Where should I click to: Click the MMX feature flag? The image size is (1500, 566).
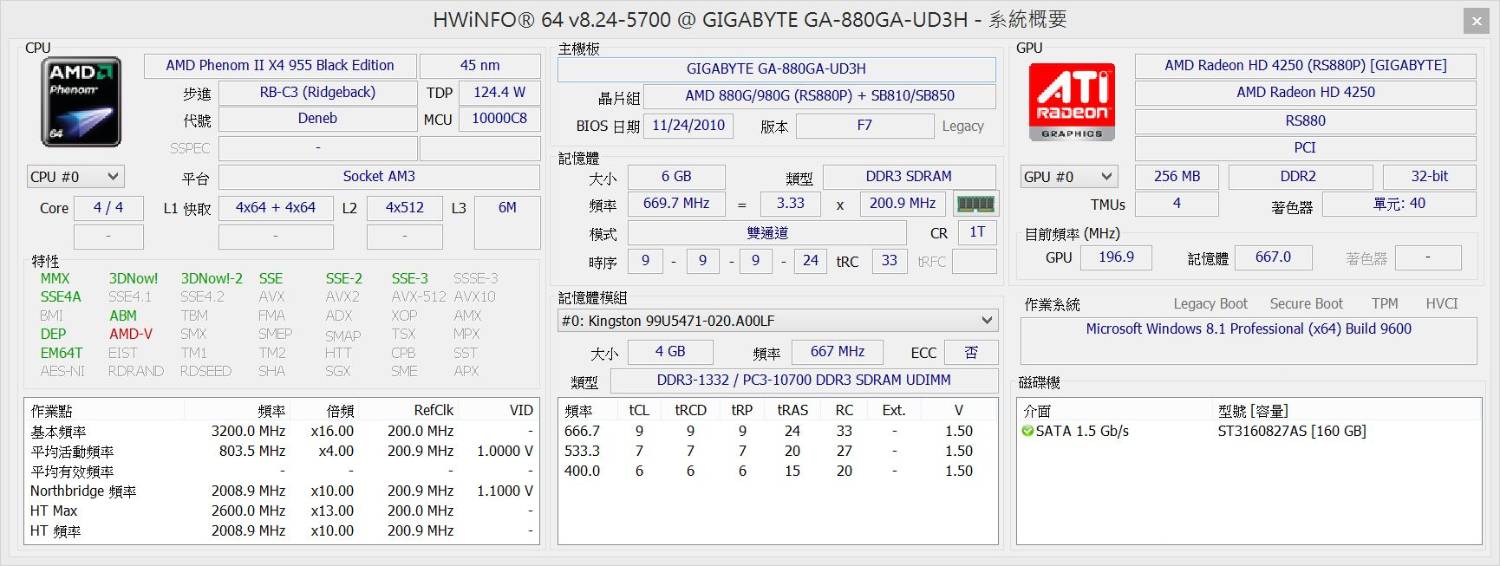coord(55,279)
